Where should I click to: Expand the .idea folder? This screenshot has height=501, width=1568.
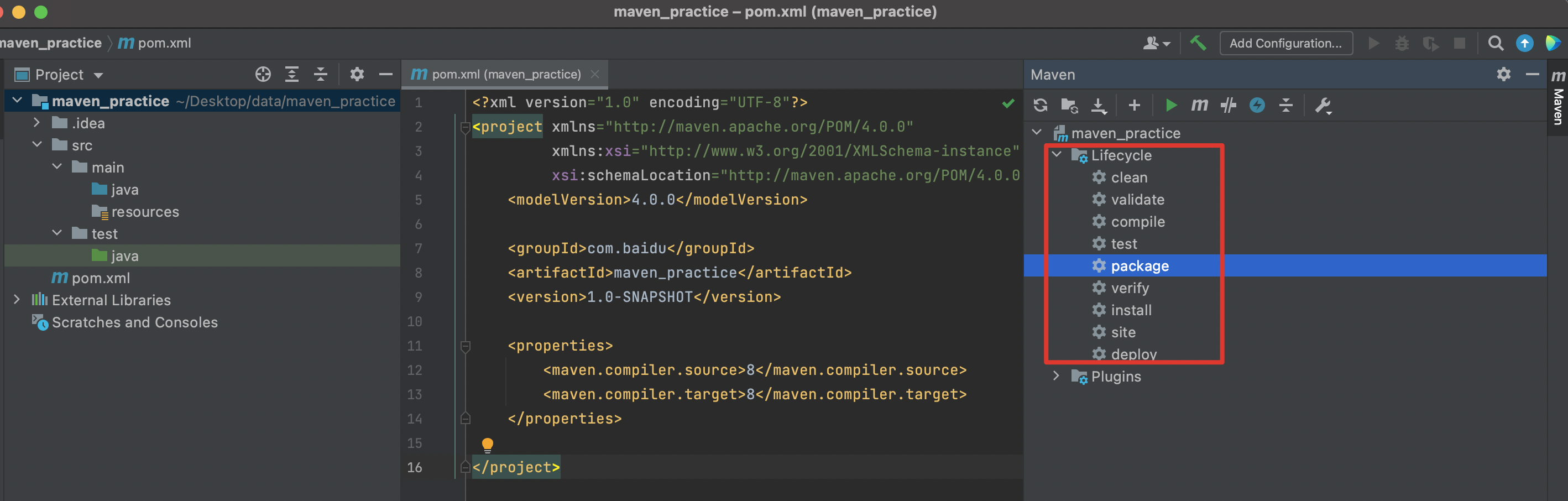coord(36,122)
